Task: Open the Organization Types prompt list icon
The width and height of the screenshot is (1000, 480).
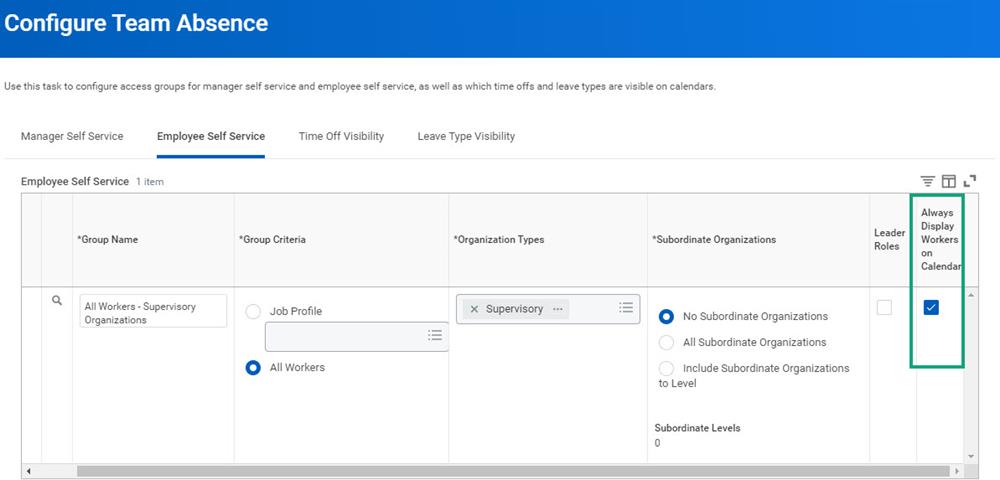Action: (626, 308)
